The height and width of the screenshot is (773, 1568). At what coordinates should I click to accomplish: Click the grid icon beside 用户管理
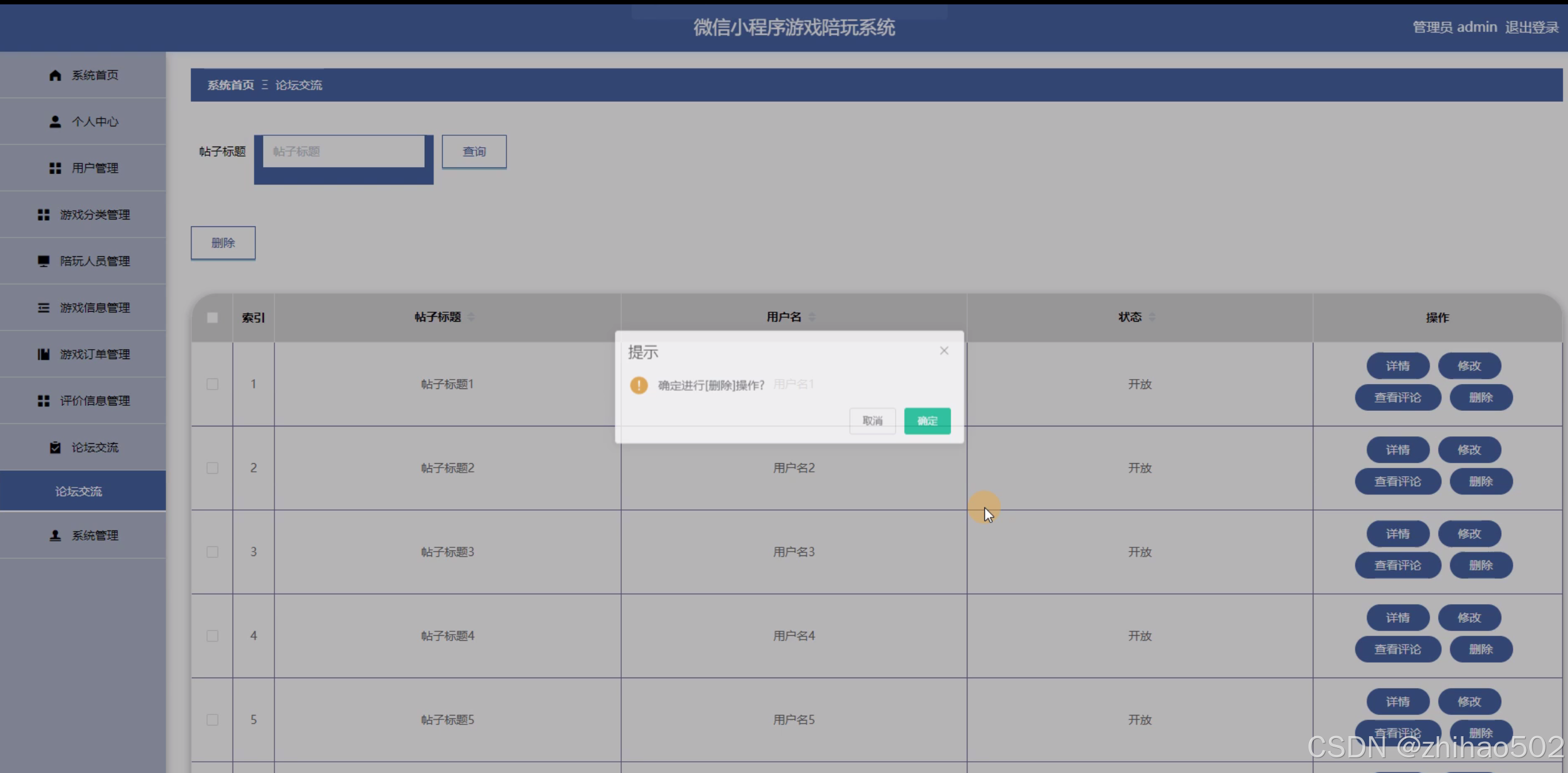pos(55,168)
